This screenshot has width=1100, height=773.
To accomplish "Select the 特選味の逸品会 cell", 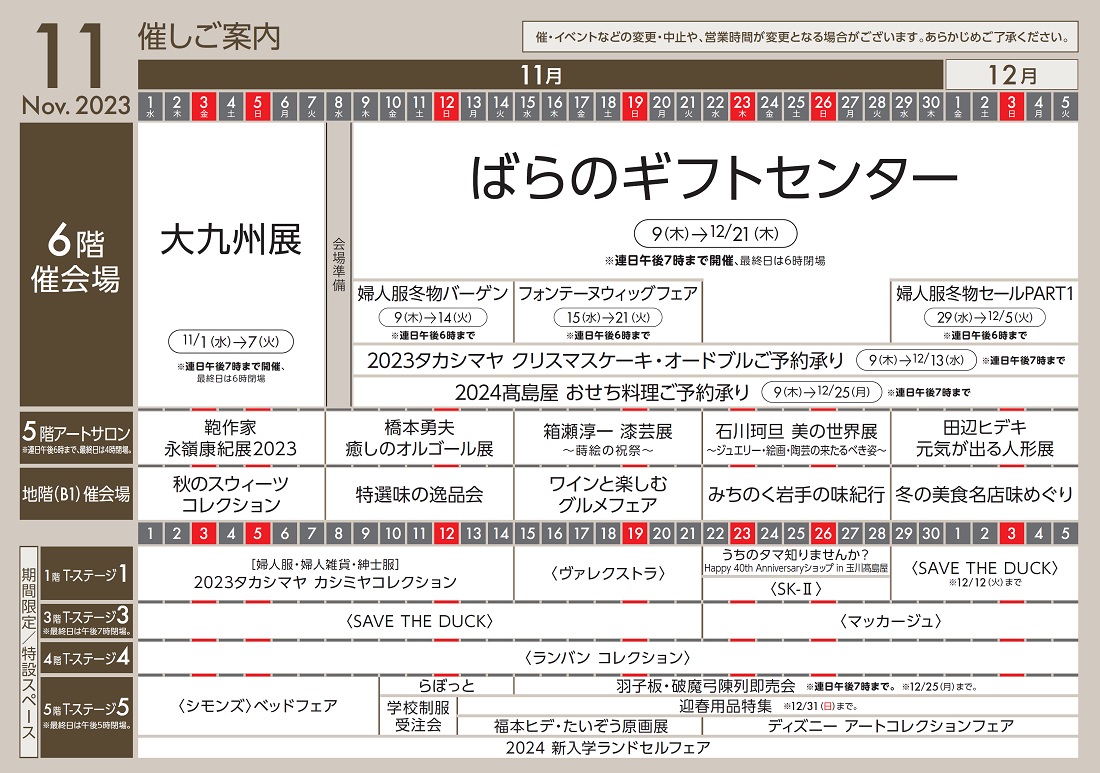I will click(420, 494).
